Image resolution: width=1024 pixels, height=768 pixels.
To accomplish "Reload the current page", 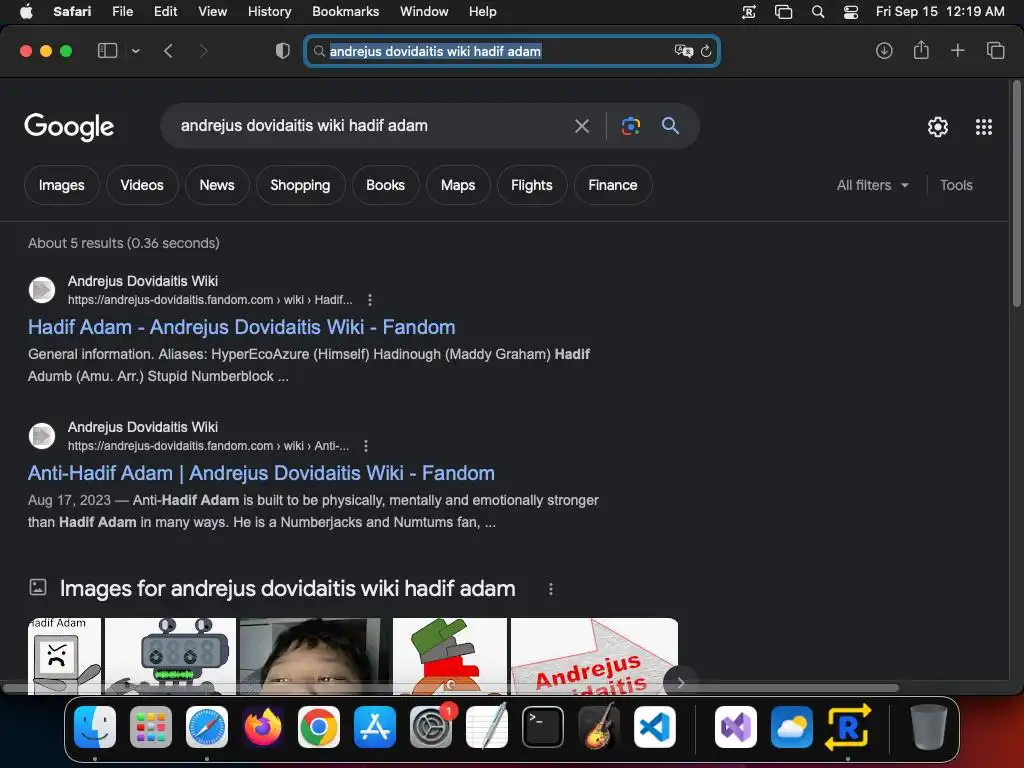I will pyautogui.click(x=706, y=51).
